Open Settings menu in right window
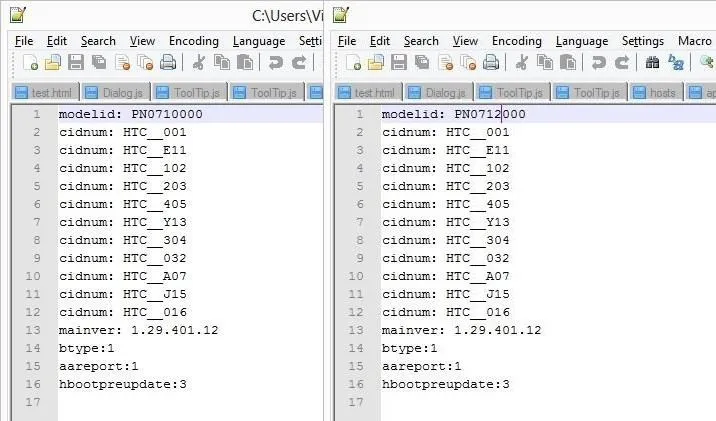This screenshot has height=421, width=716. 642,41
